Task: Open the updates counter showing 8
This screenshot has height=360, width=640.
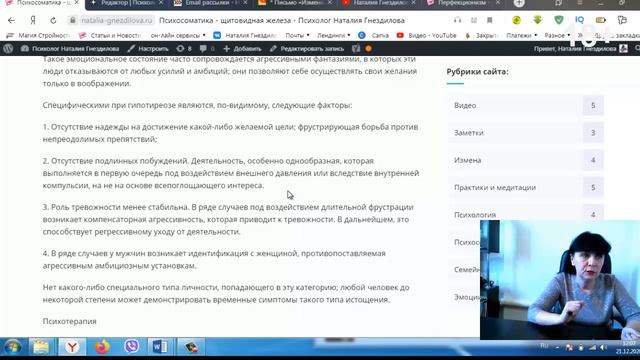Action: [184, 49]
